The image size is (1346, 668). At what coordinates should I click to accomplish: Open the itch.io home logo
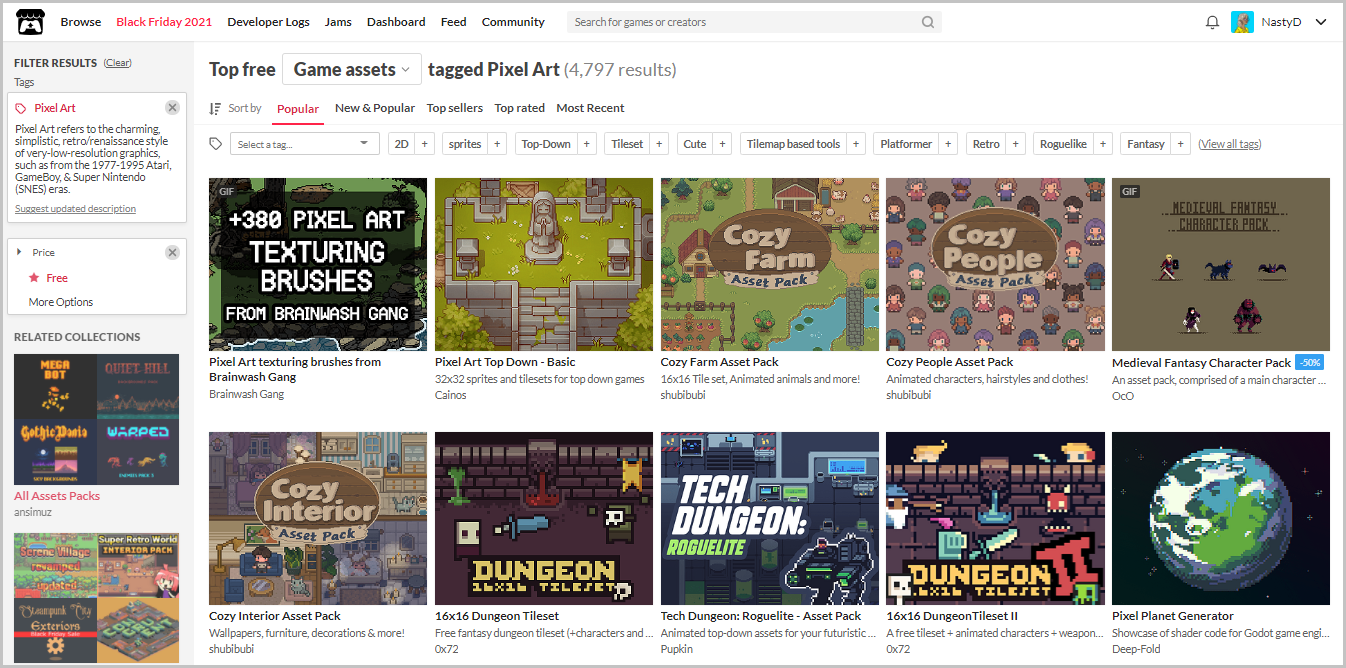30,21
